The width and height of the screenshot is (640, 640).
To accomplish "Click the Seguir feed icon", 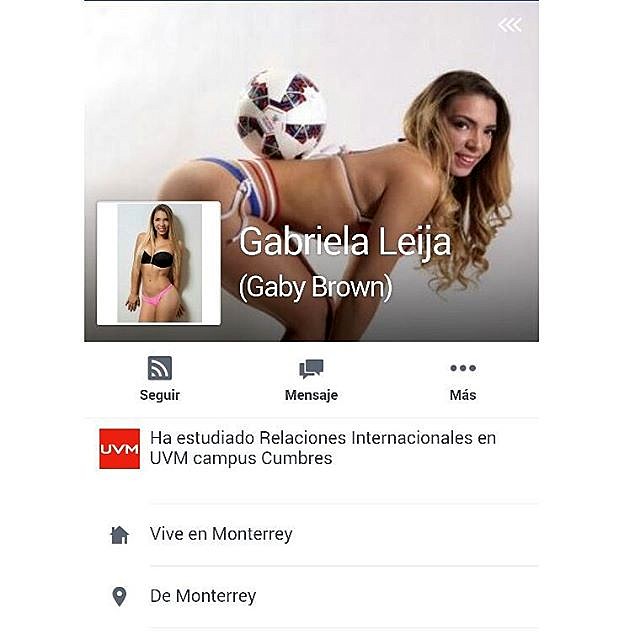I will 160,368.
